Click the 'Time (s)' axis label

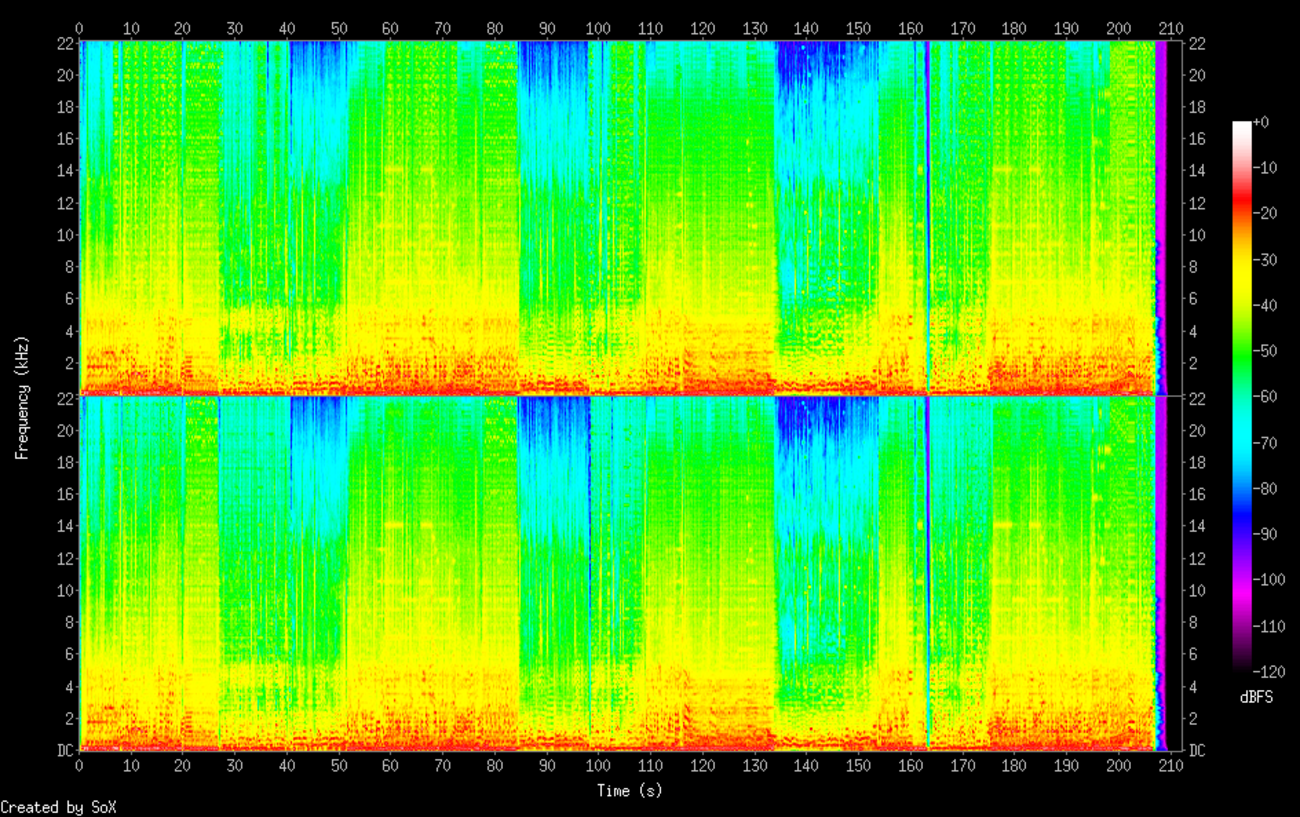pyautogui.click(x=628, y=790)
